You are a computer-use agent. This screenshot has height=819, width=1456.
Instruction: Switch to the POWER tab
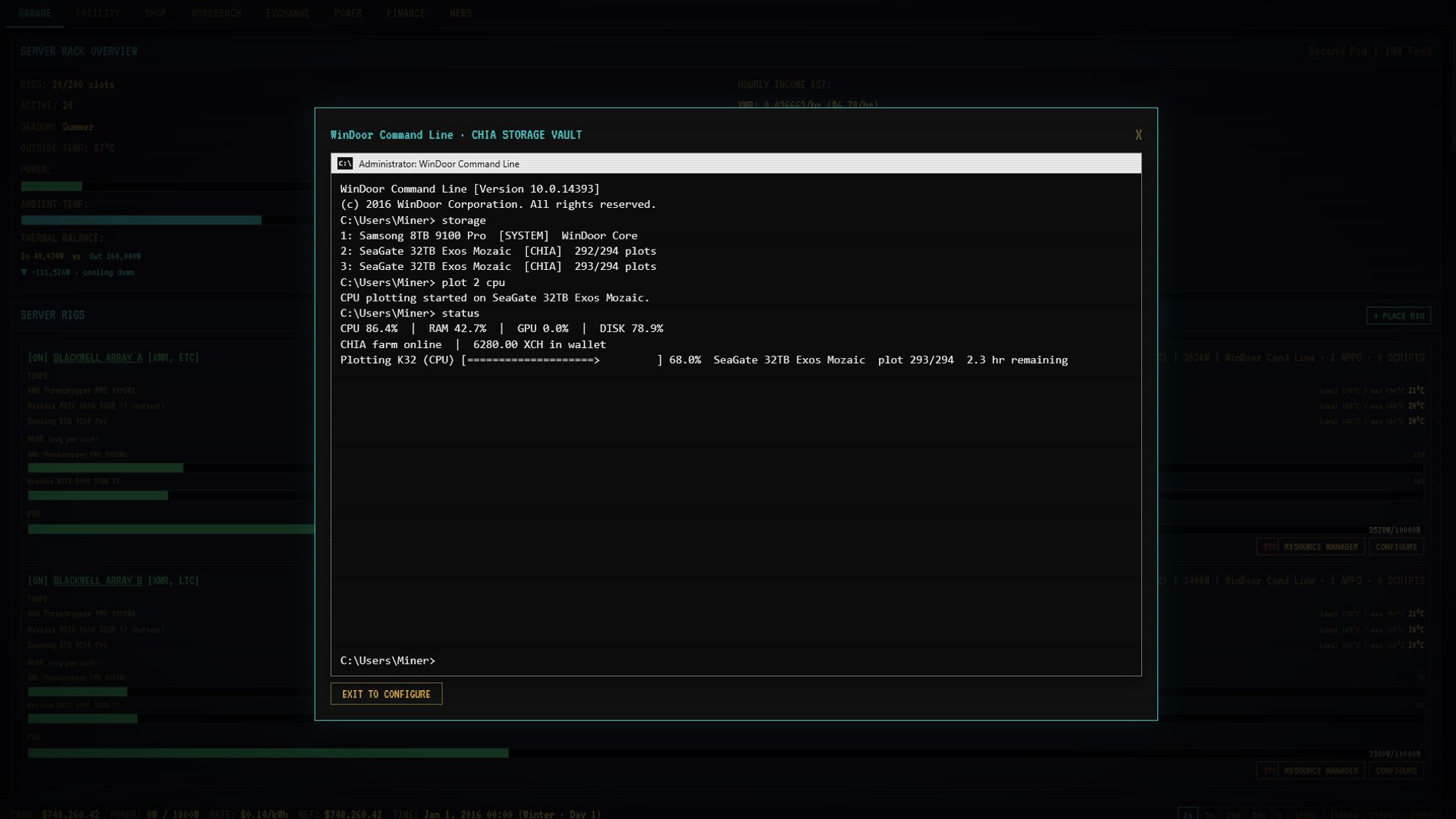tap(348, 14)
